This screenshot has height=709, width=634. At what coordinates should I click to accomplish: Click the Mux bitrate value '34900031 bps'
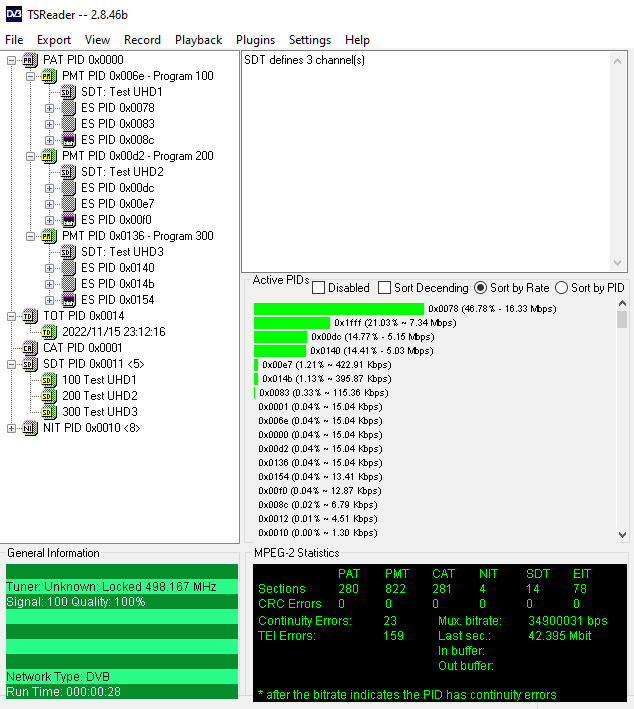[x=568, y=621]
